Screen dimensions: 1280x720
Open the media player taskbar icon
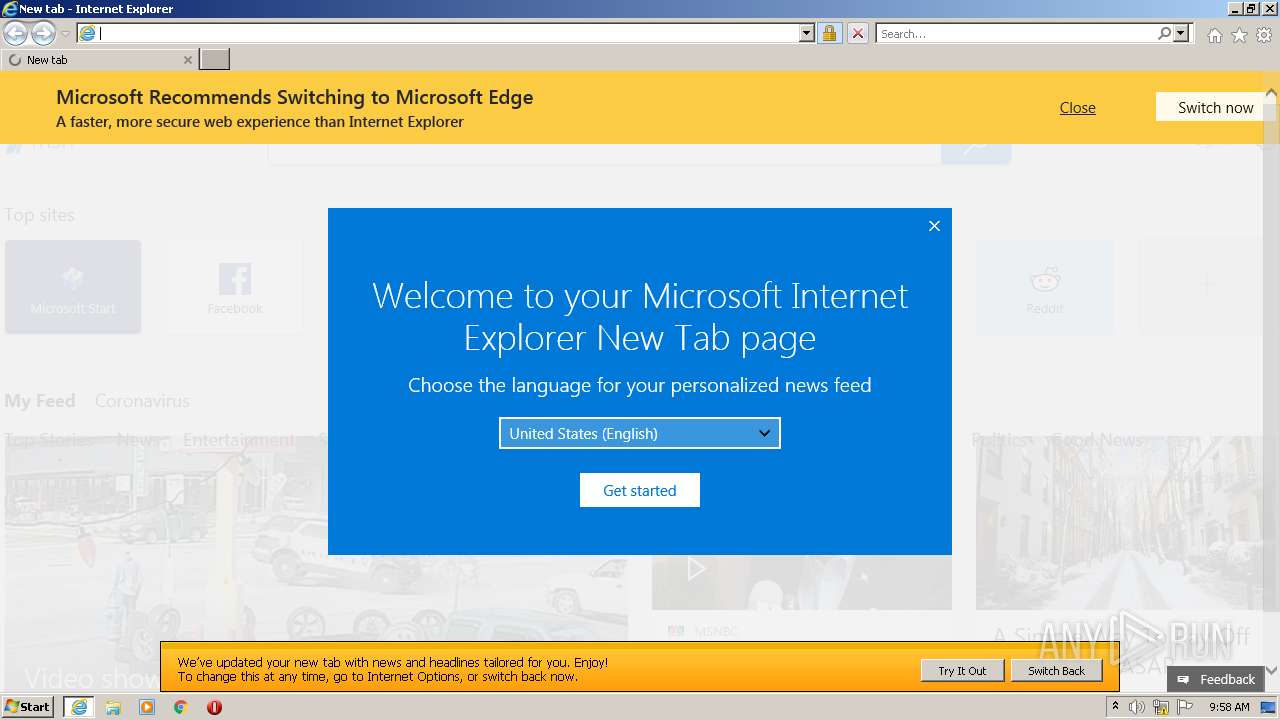147,707
